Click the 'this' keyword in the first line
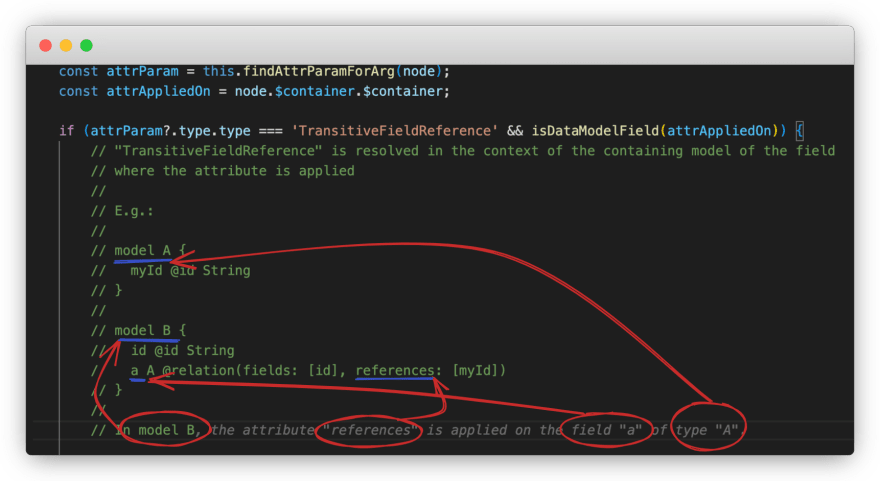 click(x=218, y=71)
